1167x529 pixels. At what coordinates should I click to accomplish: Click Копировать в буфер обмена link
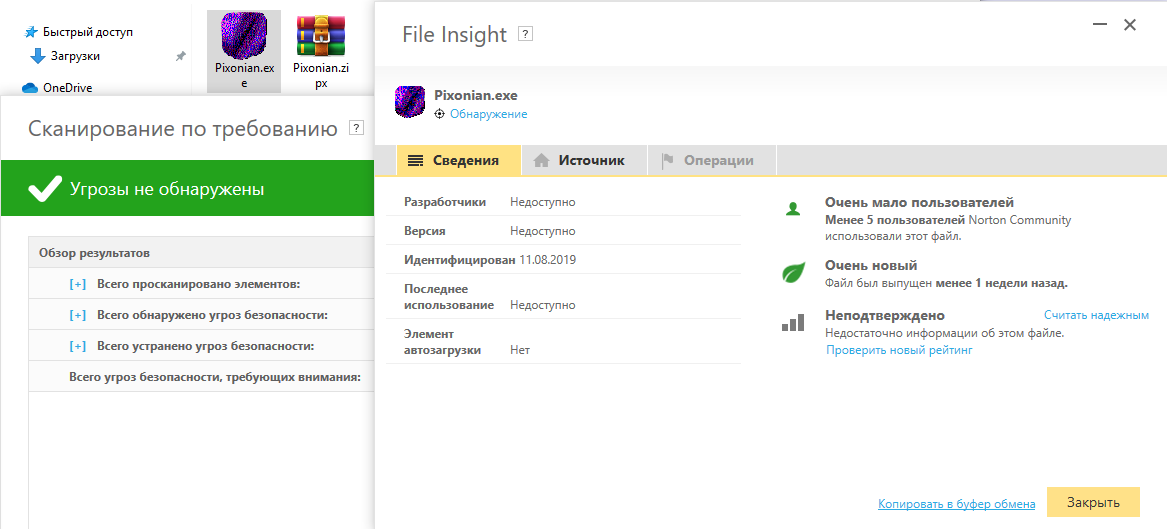956,504
